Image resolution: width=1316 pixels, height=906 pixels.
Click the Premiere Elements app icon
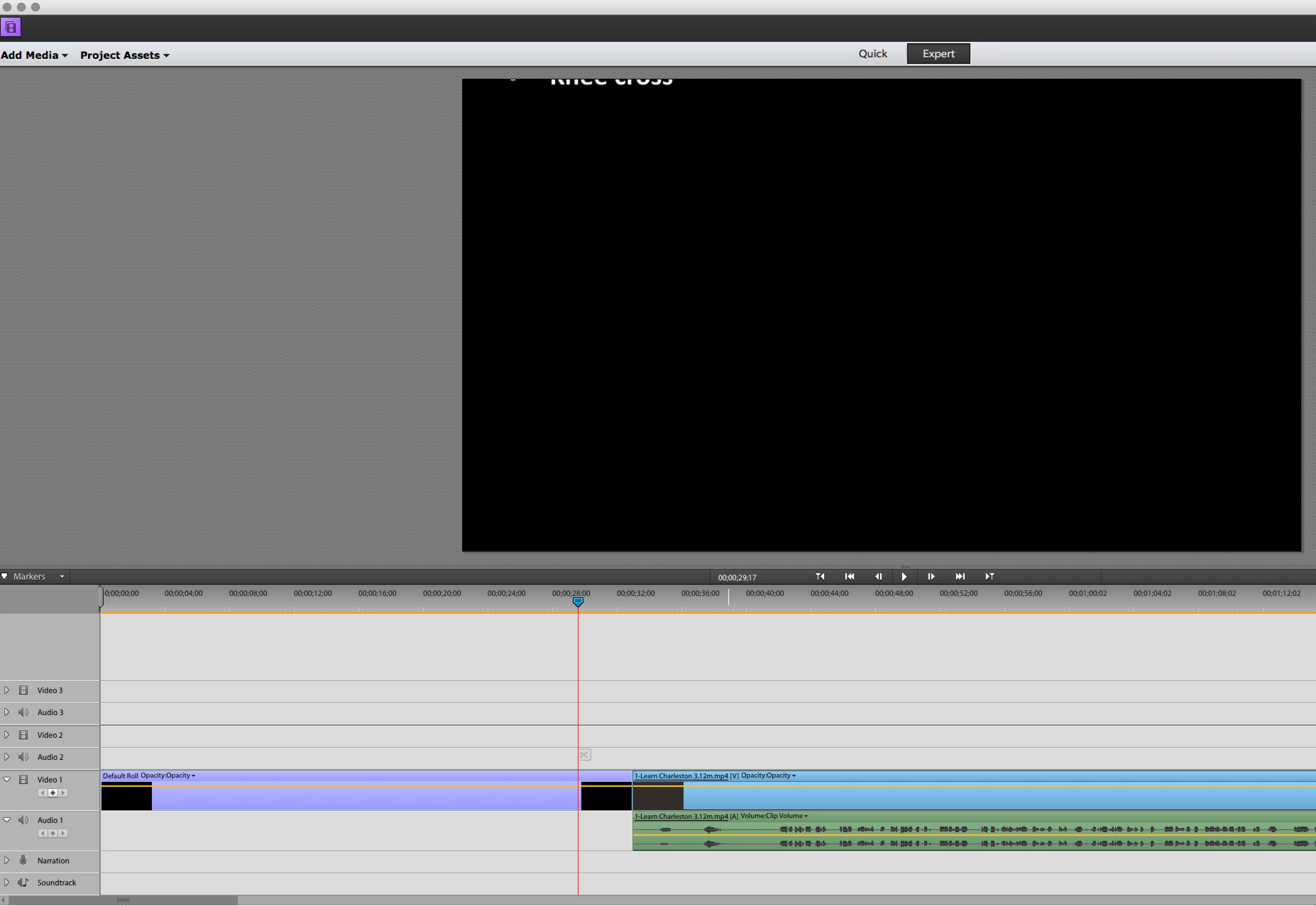click(x=11, y=27)
